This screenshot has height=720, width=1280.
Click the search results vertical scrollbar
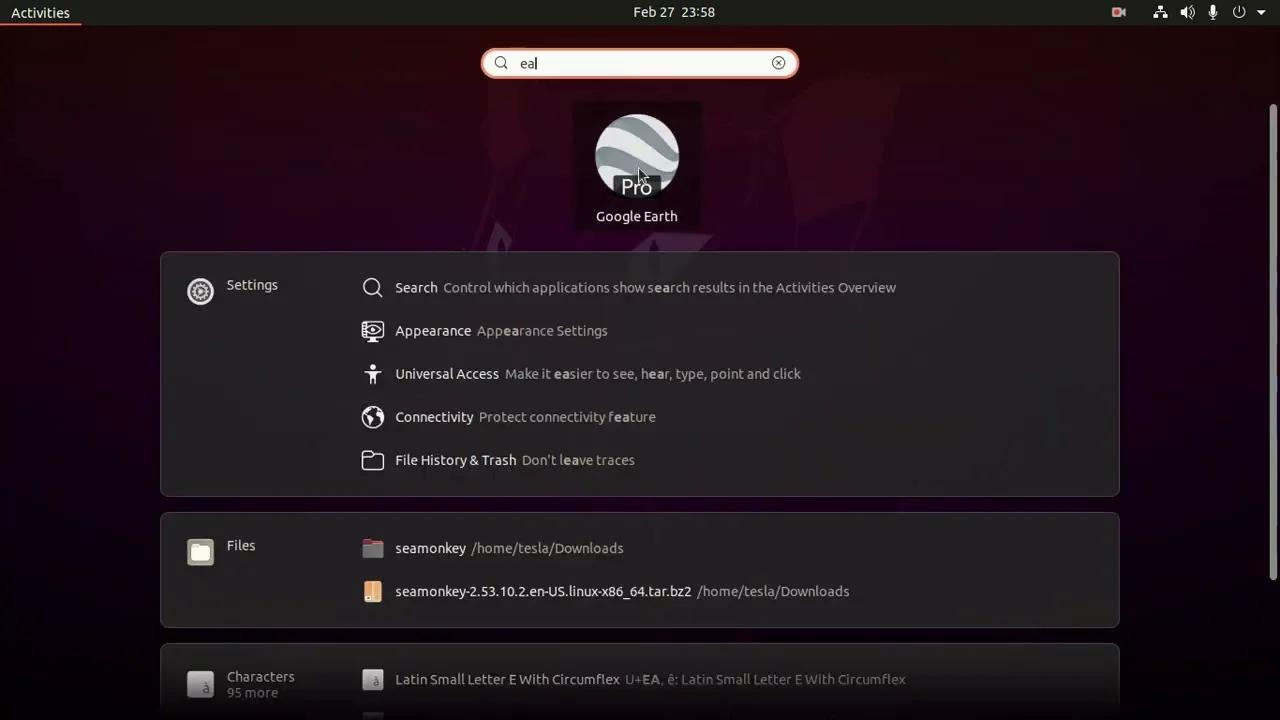tap(1273, 342)
